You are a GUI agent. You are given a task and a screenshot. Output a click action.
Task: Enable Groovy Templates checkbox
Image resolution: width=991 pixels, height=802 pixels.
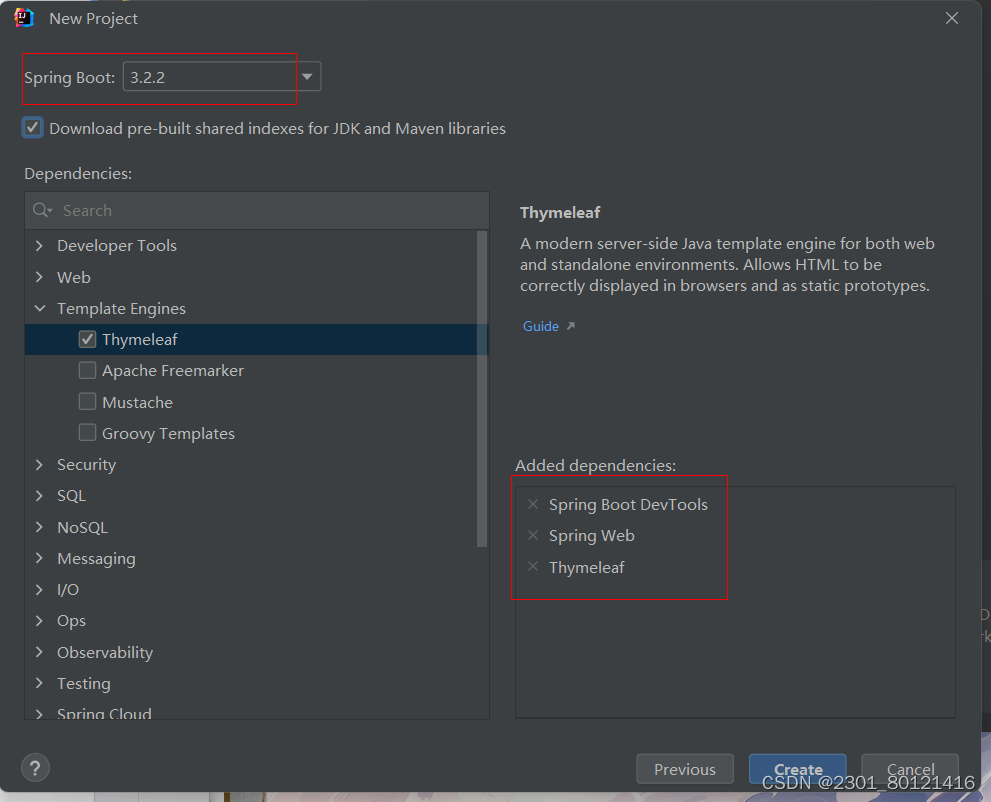pos(87,433)
